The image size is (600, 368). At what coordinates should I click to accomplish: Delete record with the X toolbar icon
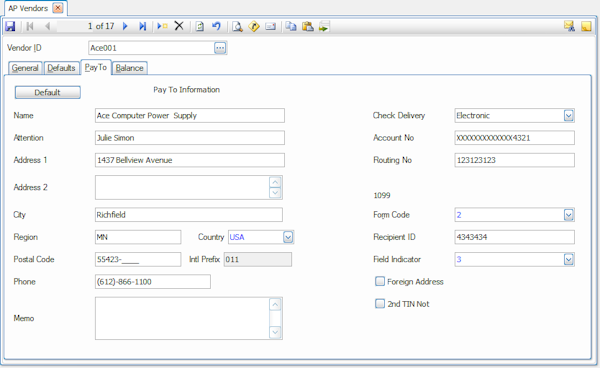coord(179,26)
